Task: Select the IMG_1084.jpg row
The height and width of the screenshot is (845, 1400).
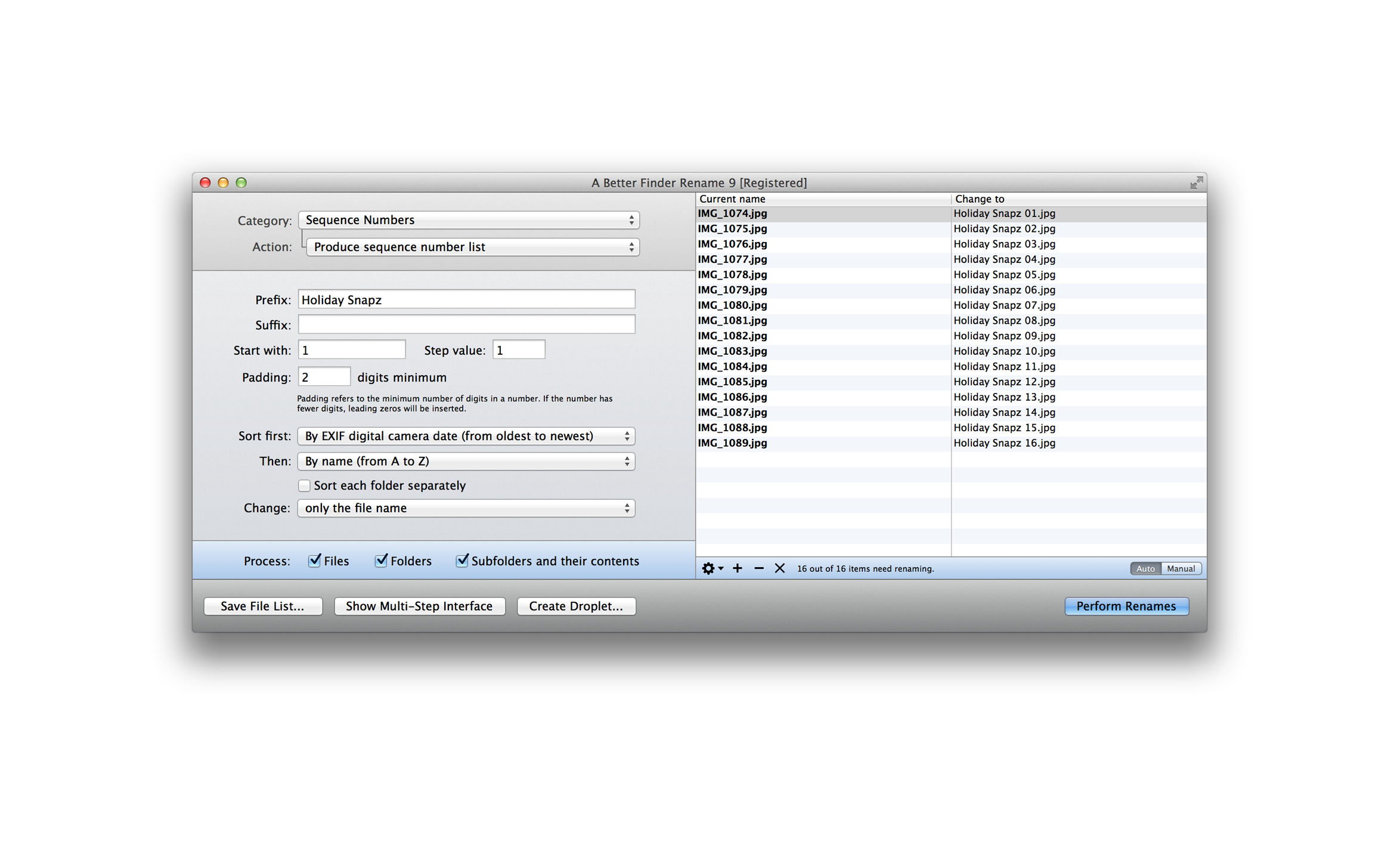Action: point(952,367)
